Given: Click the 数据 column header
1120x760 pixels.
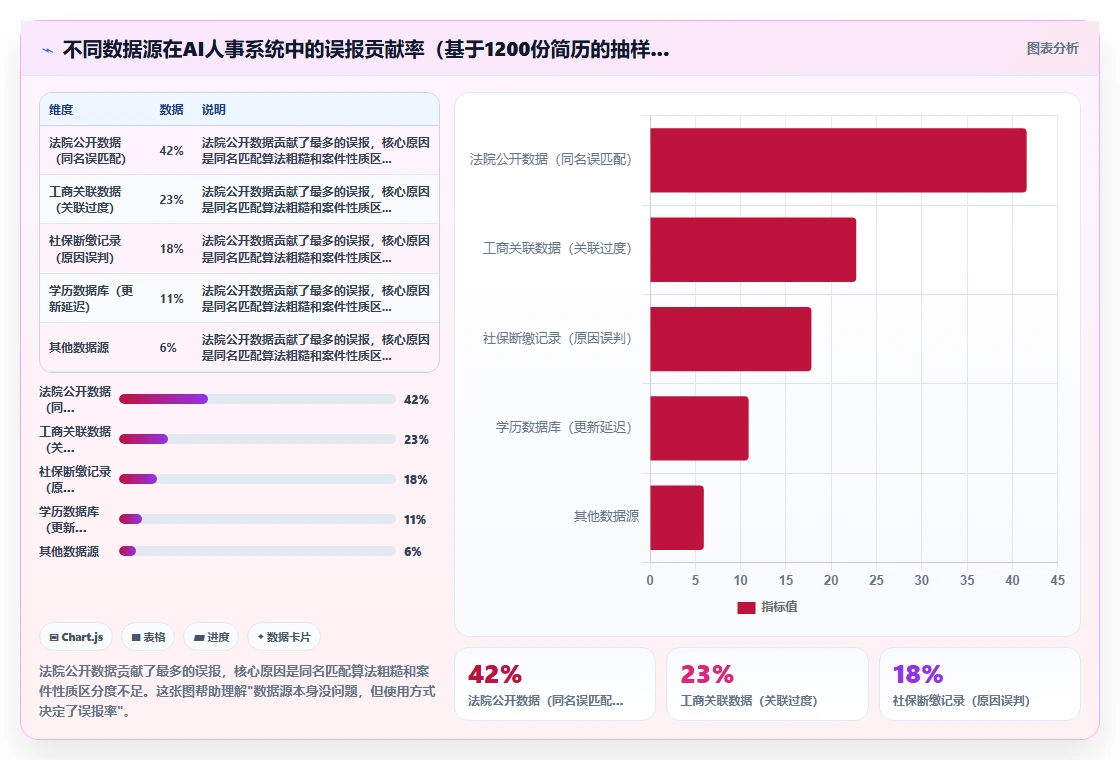Looking at the screenshot, I should (x=171, y=109).
